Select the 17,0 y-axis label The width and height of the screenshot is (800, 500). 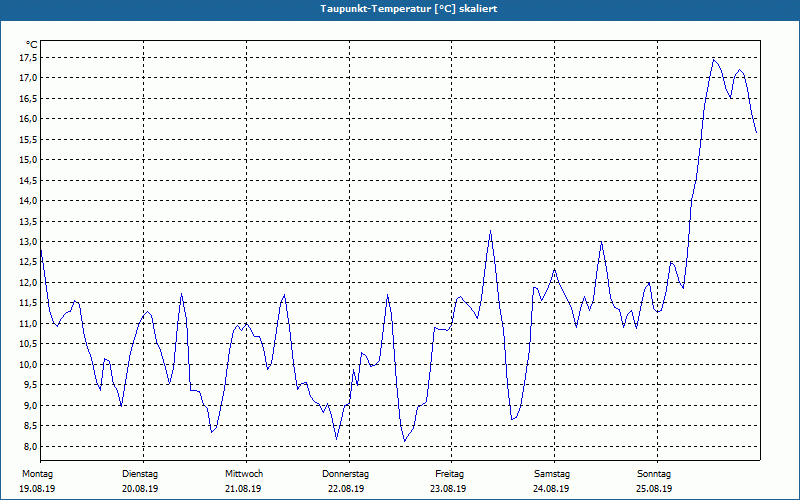[29, 78]
